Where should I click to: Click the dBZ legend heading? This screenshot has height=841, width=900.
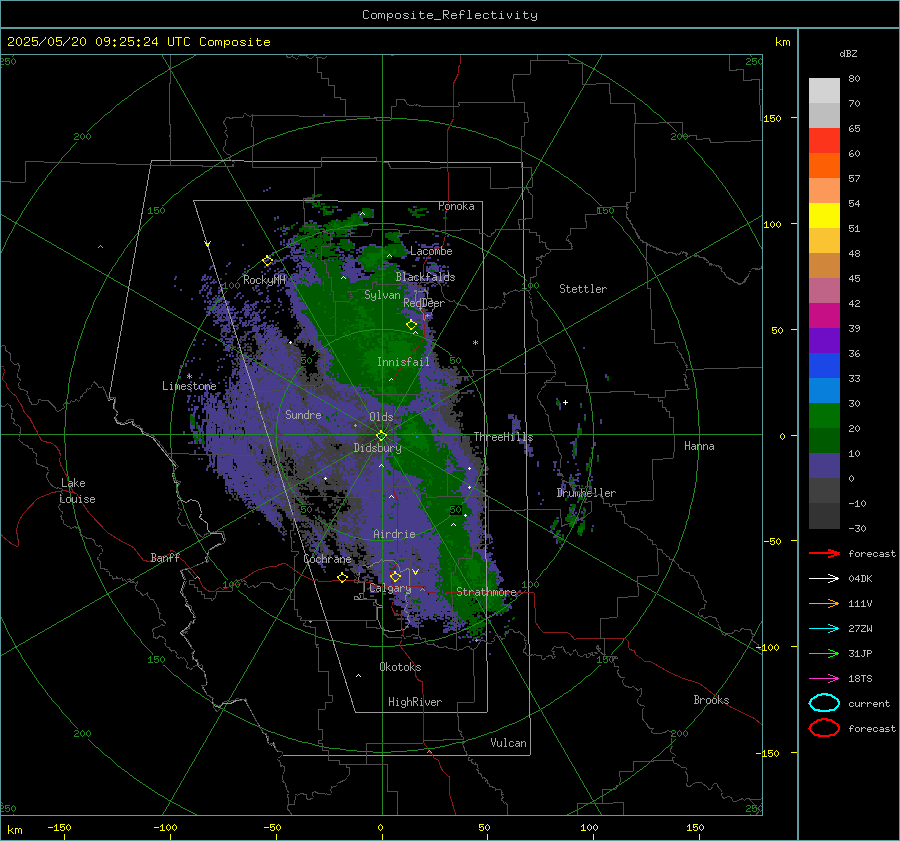pyautogui.click(x=848, y=54)
